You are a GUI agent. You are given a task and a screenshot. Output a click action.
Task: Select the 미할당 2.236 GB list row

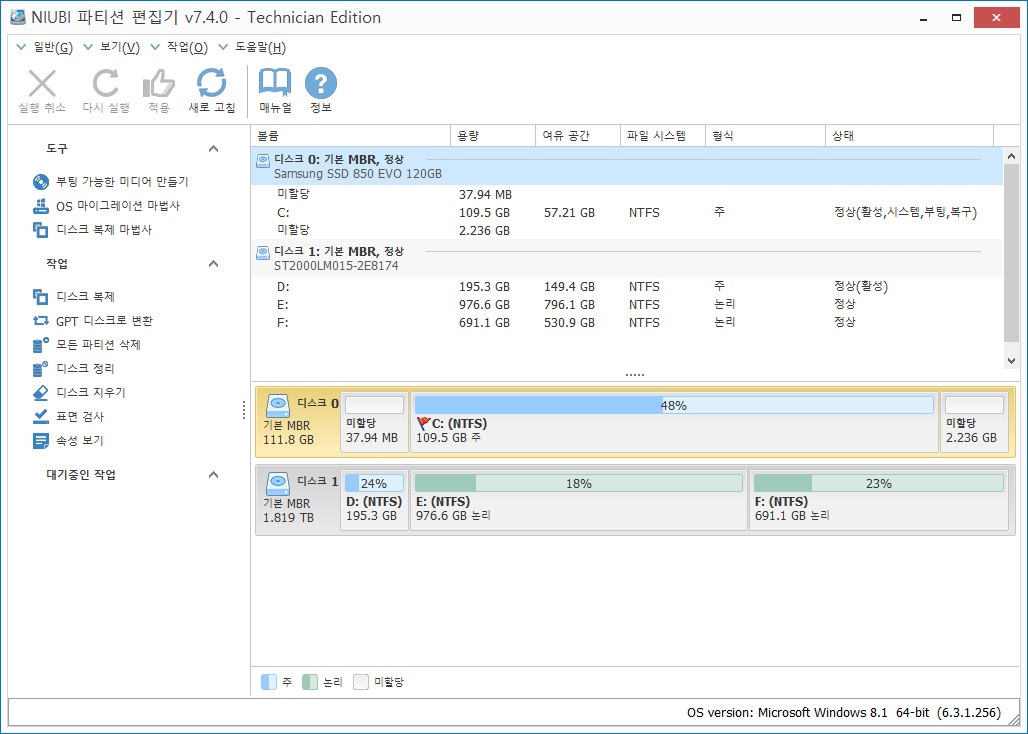[x=627, y=231]
